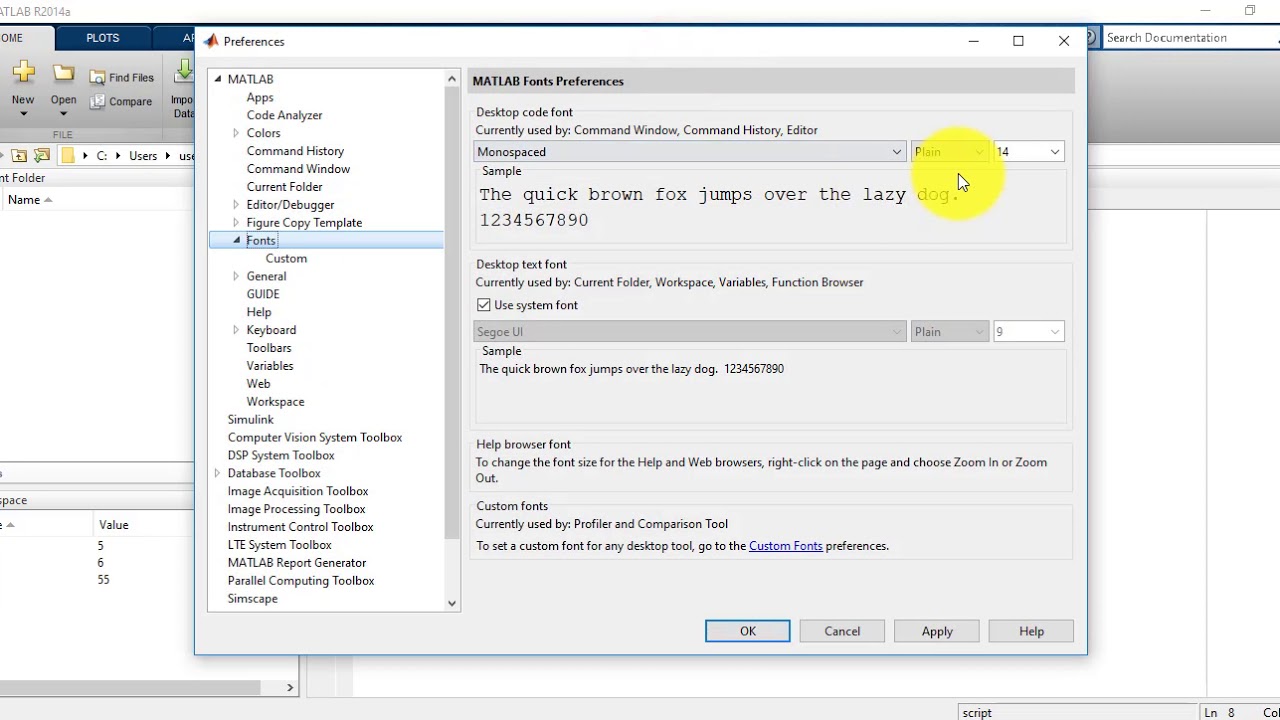The width and height of the screenshot is (1280, 720).
Task: Select Command History in preferences tree
Action: (295, 151)
